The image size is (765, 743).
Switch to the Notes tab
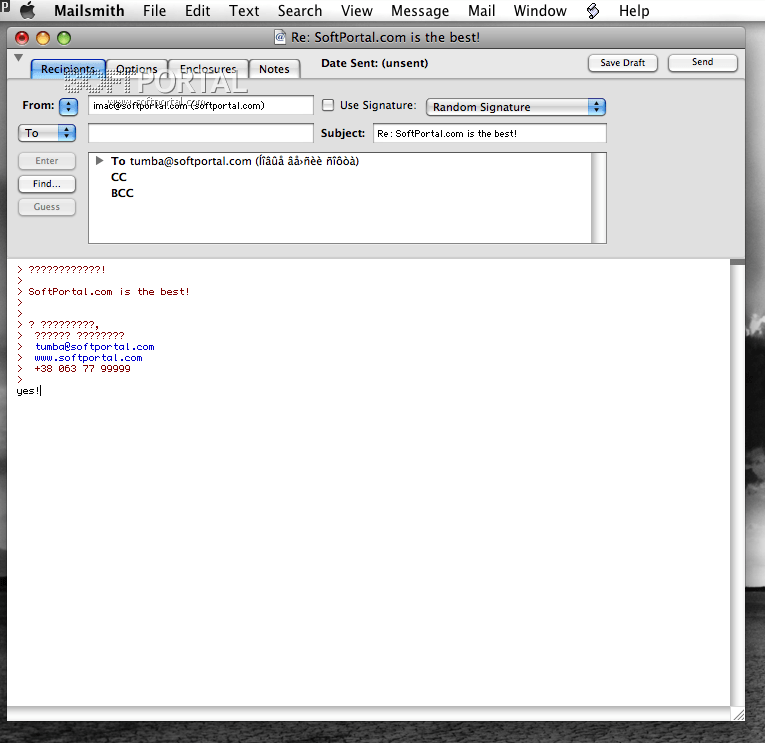[274, 69]
